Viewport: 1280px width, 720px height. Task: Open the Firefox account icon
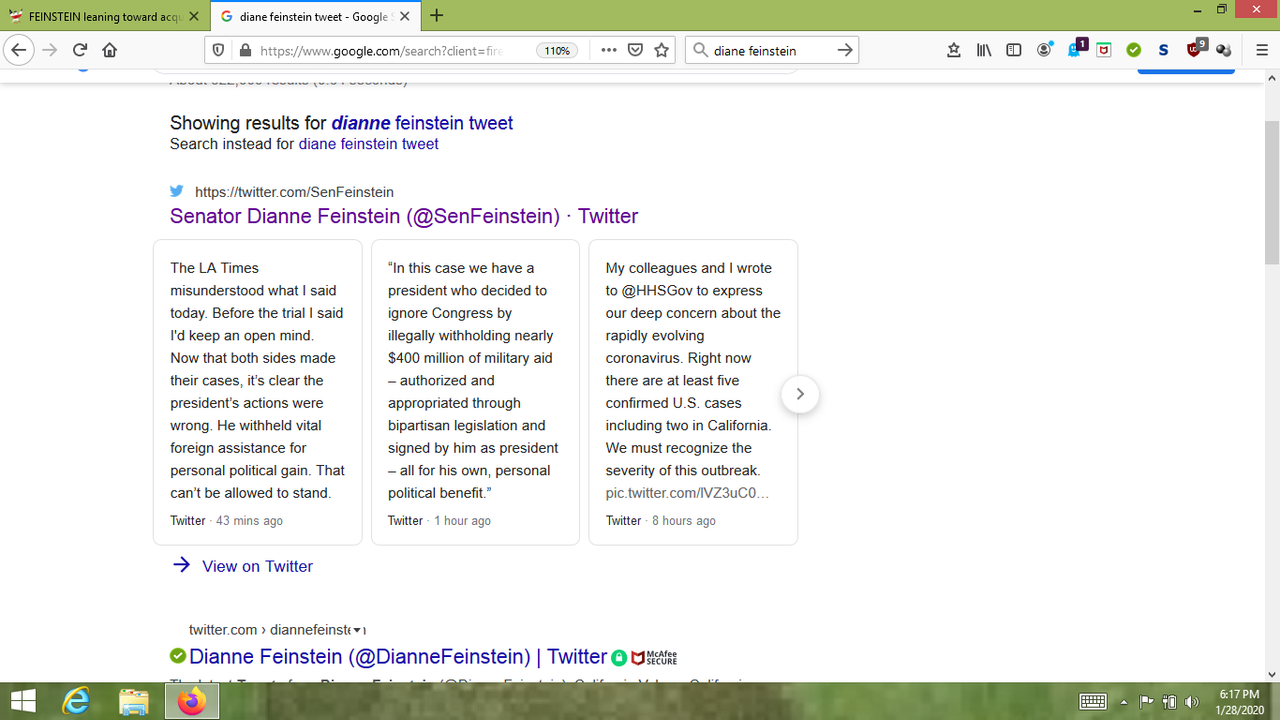pyautogui.click(x=1044, y=50)
